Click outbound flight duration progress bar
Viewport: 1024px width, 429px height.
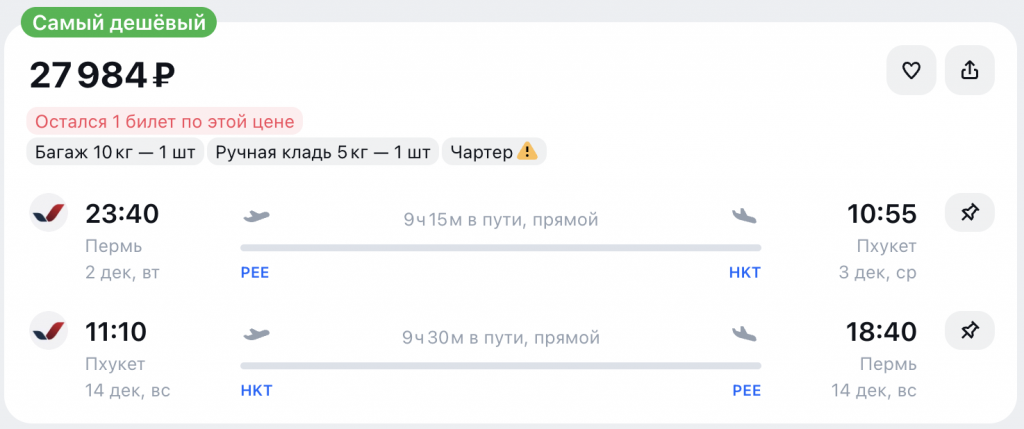tap(500, 247)
